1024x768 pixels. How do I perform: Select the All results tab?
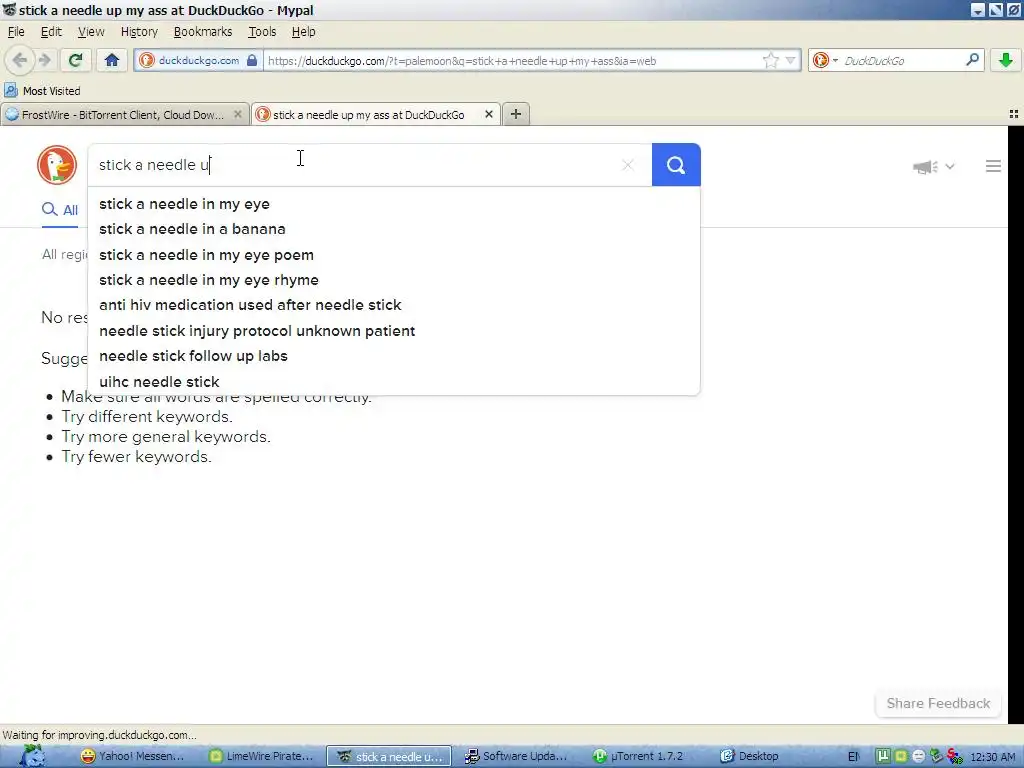click(60, 210)
